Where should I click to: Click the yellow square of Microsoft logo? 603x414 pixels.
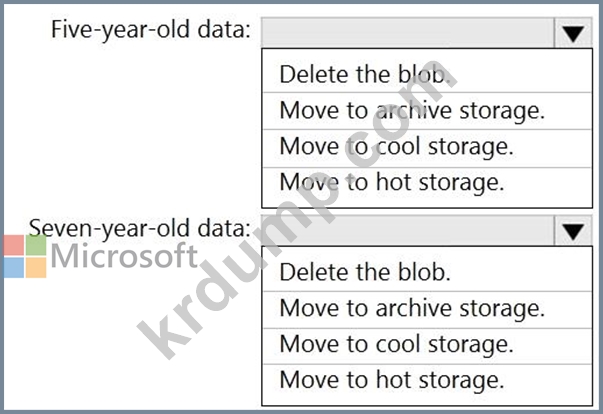pos(36,268)
